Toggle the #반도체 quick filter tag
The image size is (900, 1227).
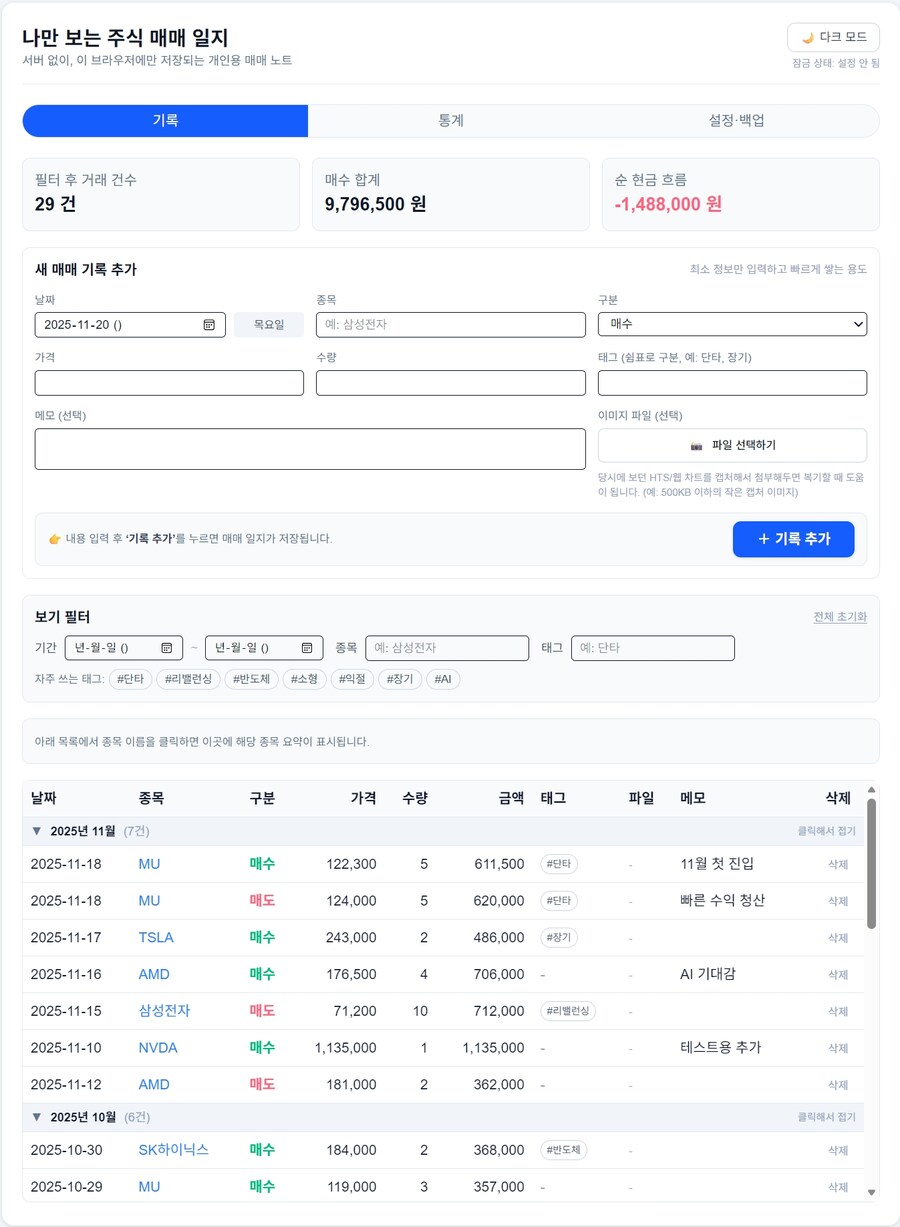coord(252,679)
